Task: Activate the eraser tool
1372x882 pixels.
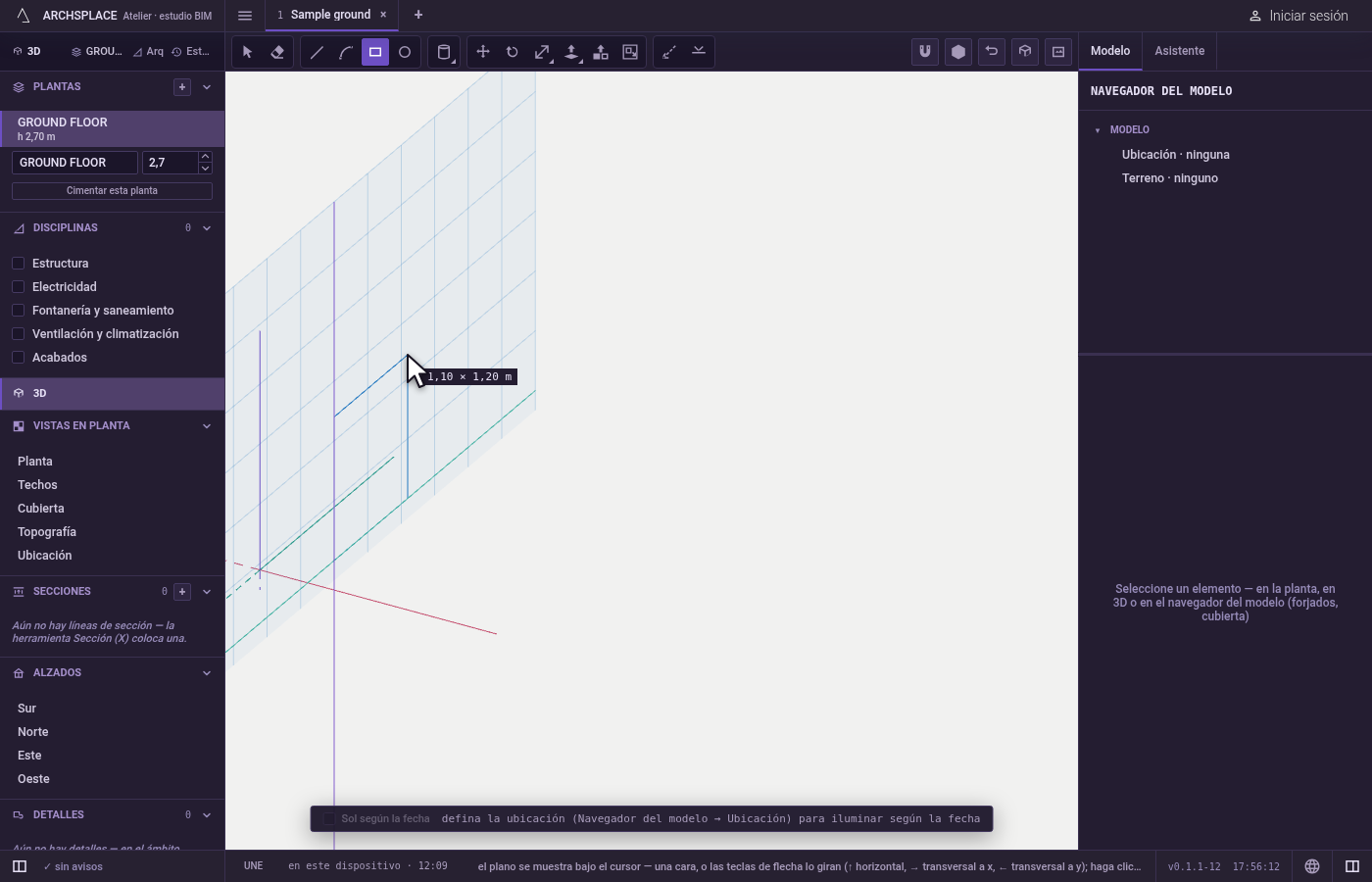Action: click(277, 52)
